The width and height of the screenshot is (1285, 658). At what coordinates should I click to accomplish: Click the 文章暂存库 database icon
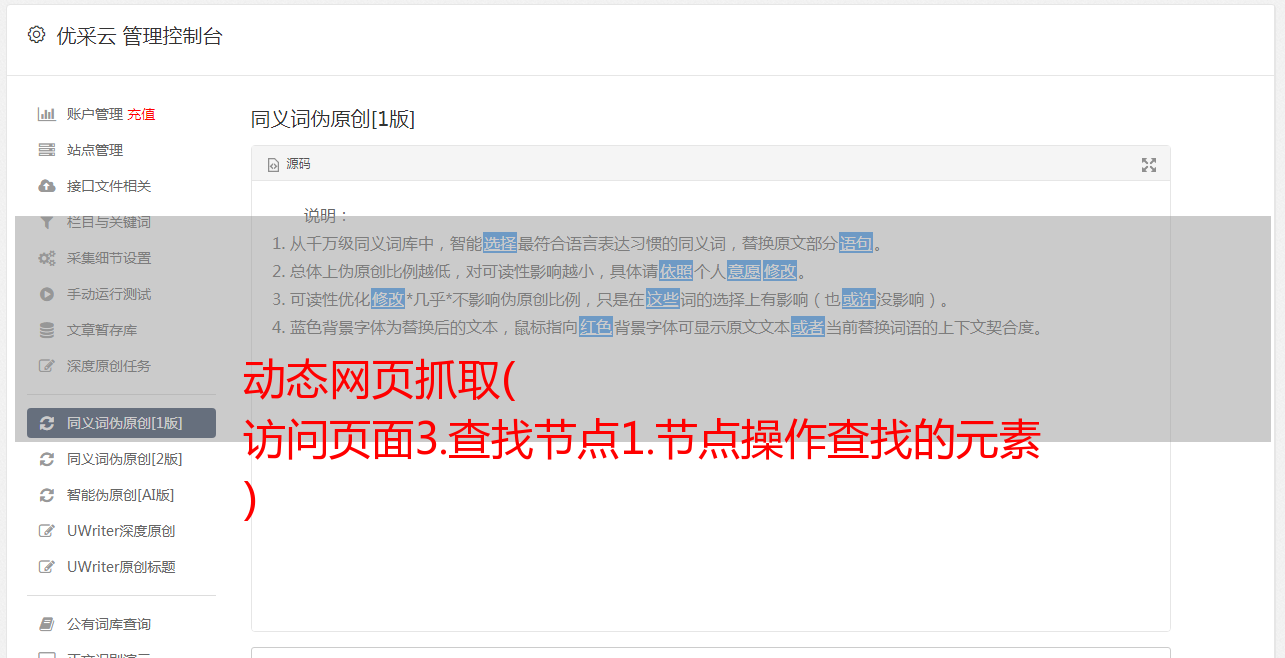[46, 330]
